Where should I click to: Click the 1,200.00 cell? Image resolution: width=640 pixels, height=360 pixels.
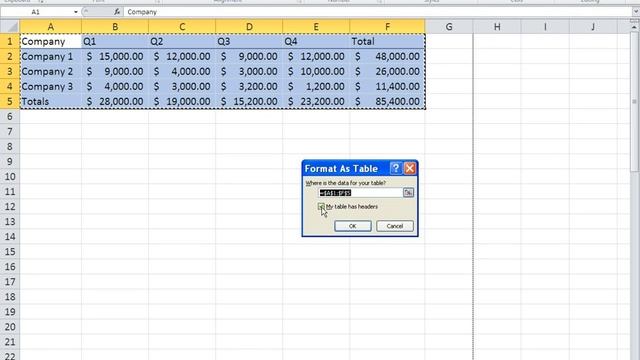316,87
